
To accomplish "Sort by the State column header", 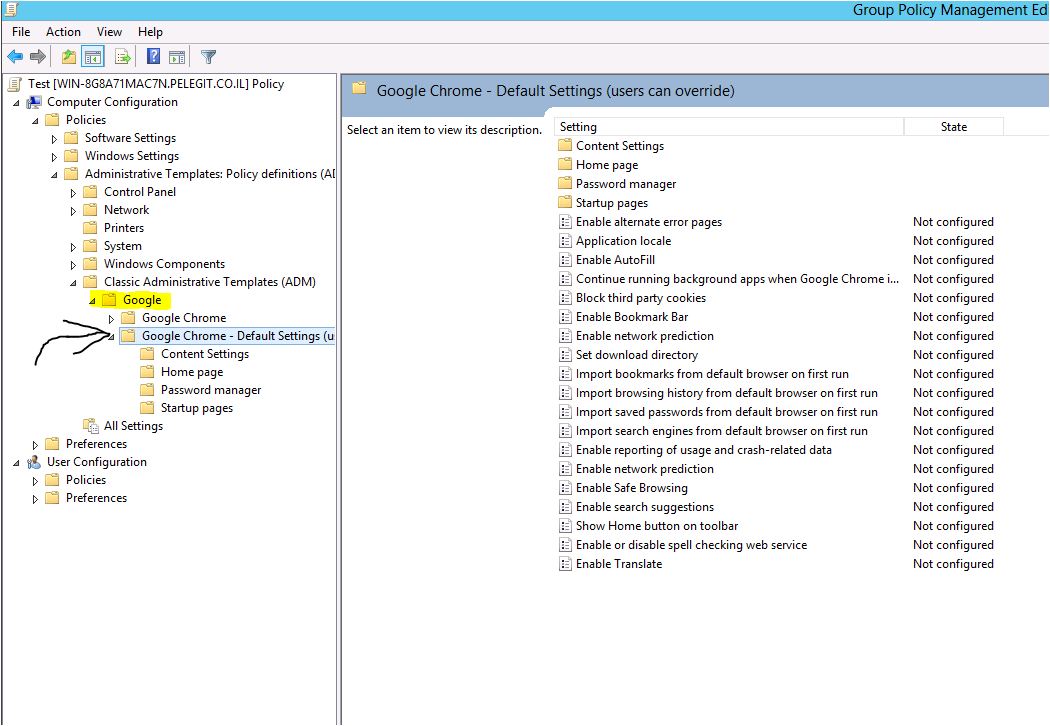I will click(x=954, y=127).
